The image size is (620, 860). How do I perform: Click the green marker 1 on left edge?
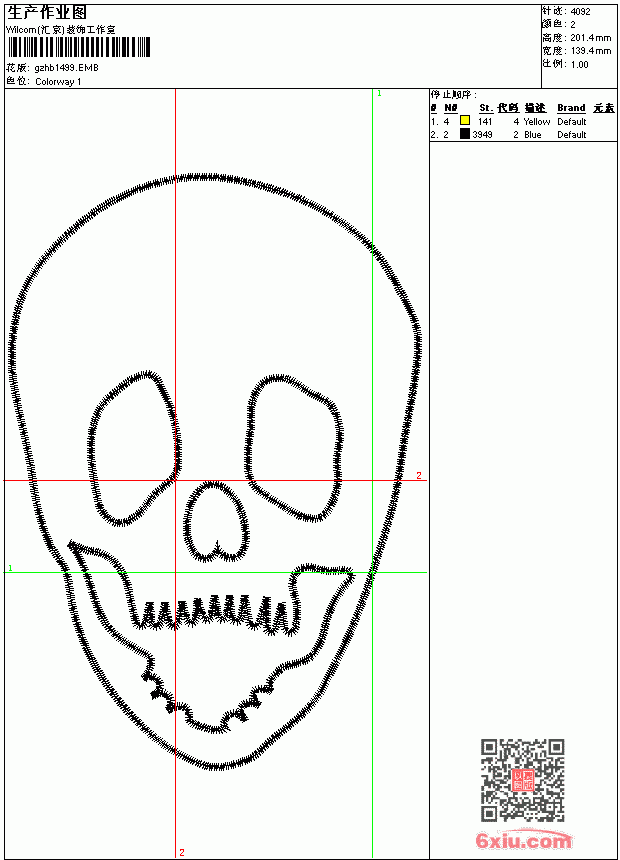[x=10, y=568]
